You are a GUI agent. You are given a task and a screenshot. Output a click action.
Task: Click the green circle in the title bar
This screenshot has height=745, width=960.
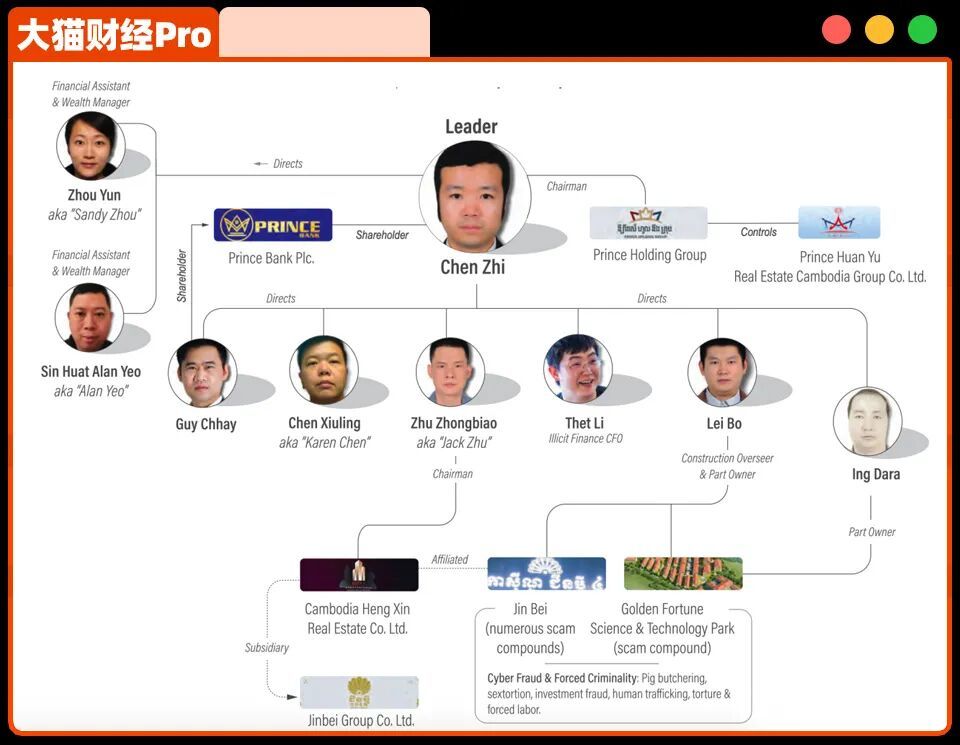[922, 29]
